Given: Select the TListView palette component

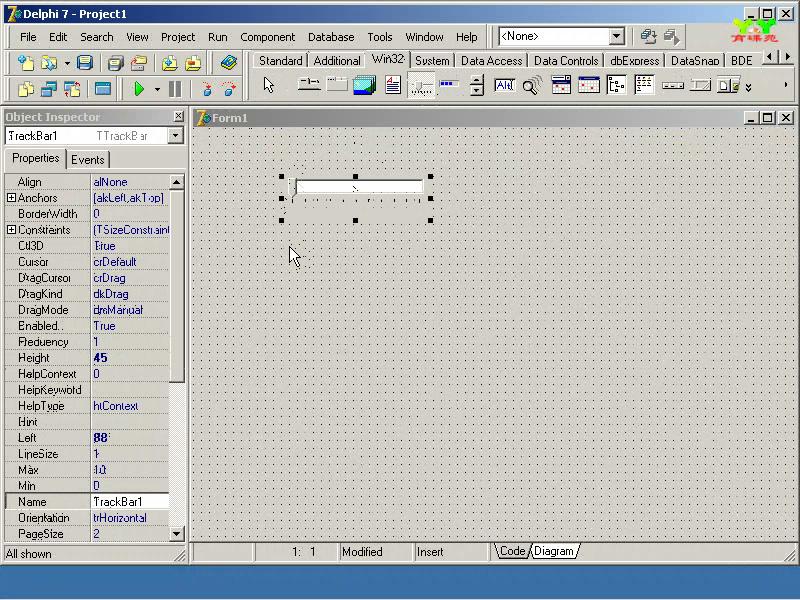Looking at the screenshot, I should click(644, 85).
